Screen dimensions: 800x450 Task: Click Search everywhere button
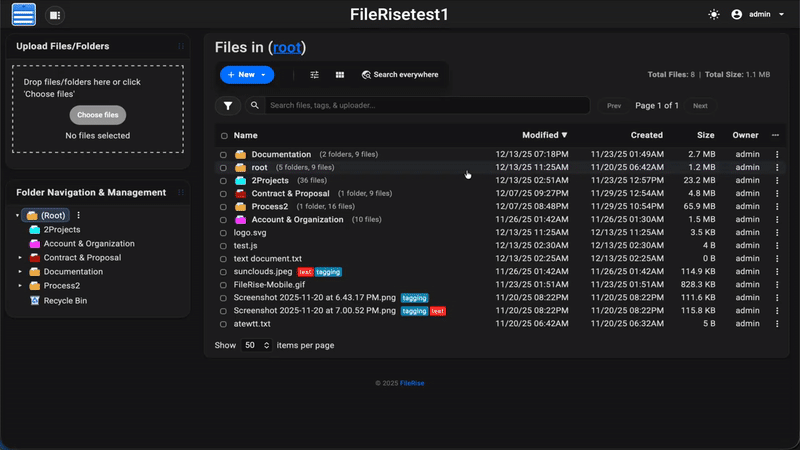pos(401,74)
